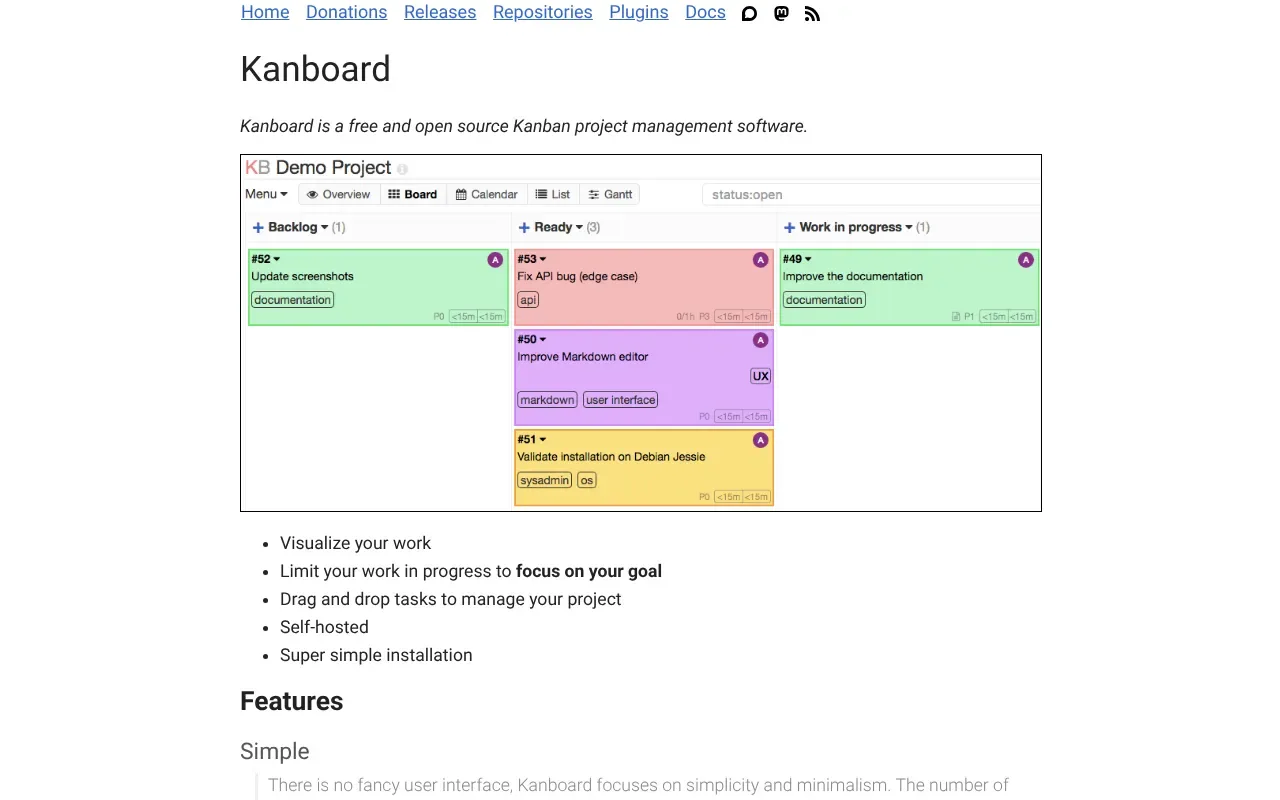Open the Mastodon social icon
This screenshot has height=800, width=1280.
click(781, 13)
